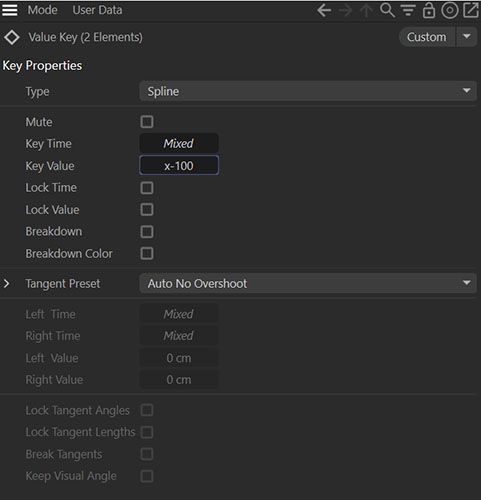Expand the Tangent Preset section arrow

[x=7, y=284]
